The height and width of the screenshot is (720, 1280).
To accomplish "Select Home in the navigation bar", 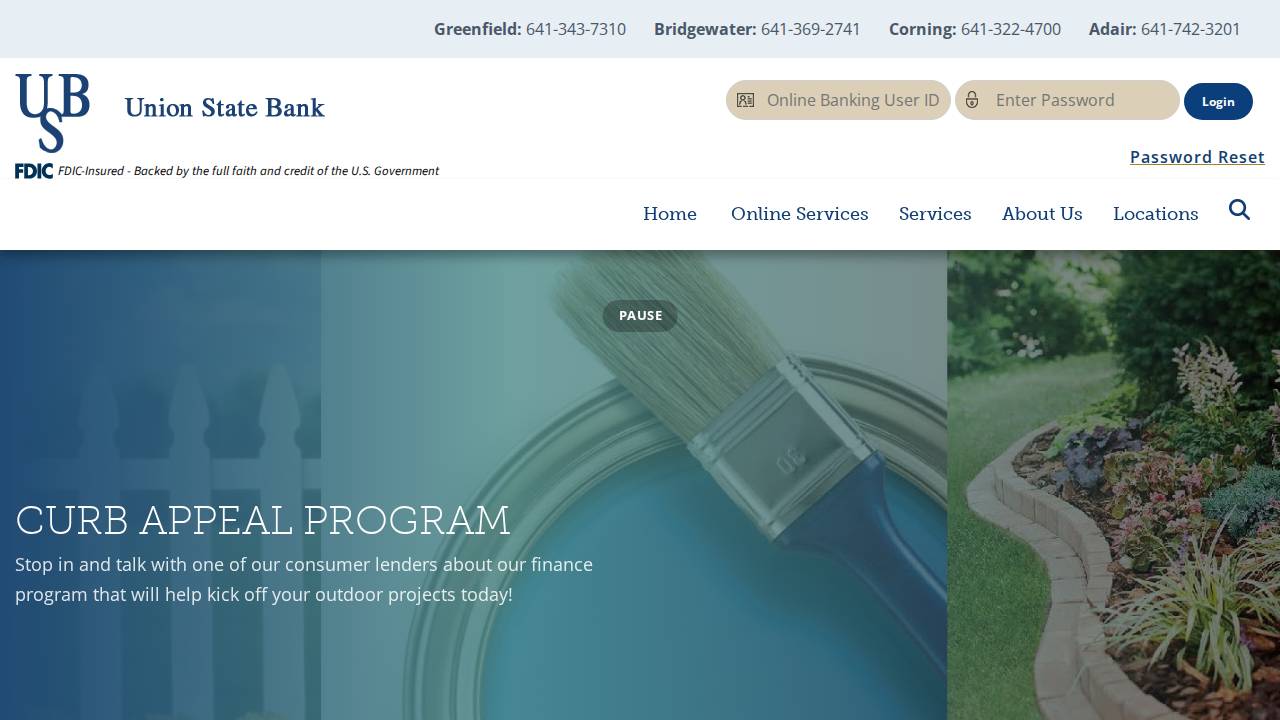I will (669, 214).
